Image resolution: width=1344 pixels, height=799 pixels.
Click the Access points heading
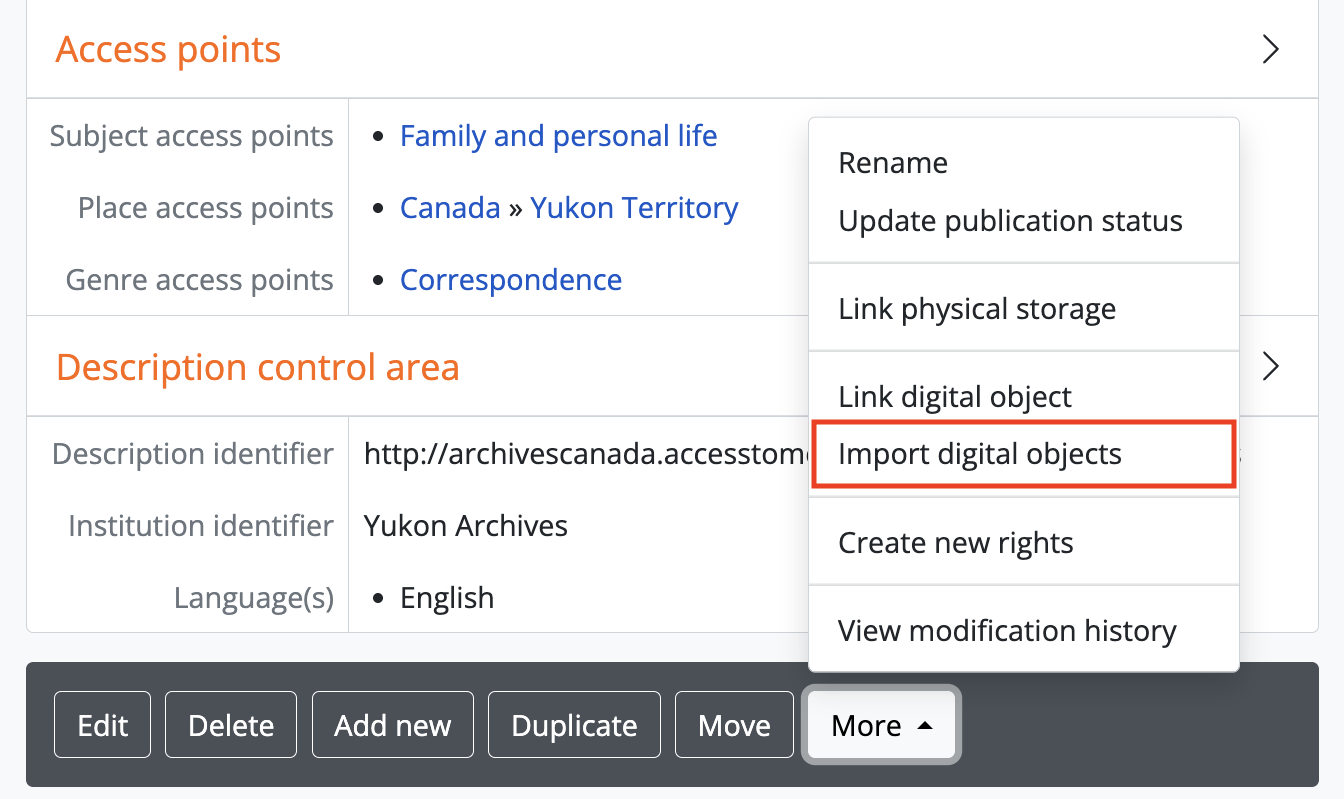[168, 50]
